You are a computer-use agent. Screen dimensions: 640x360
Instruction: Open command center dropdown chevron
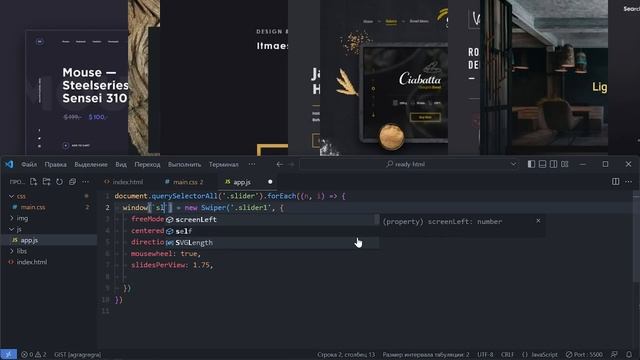513,164
